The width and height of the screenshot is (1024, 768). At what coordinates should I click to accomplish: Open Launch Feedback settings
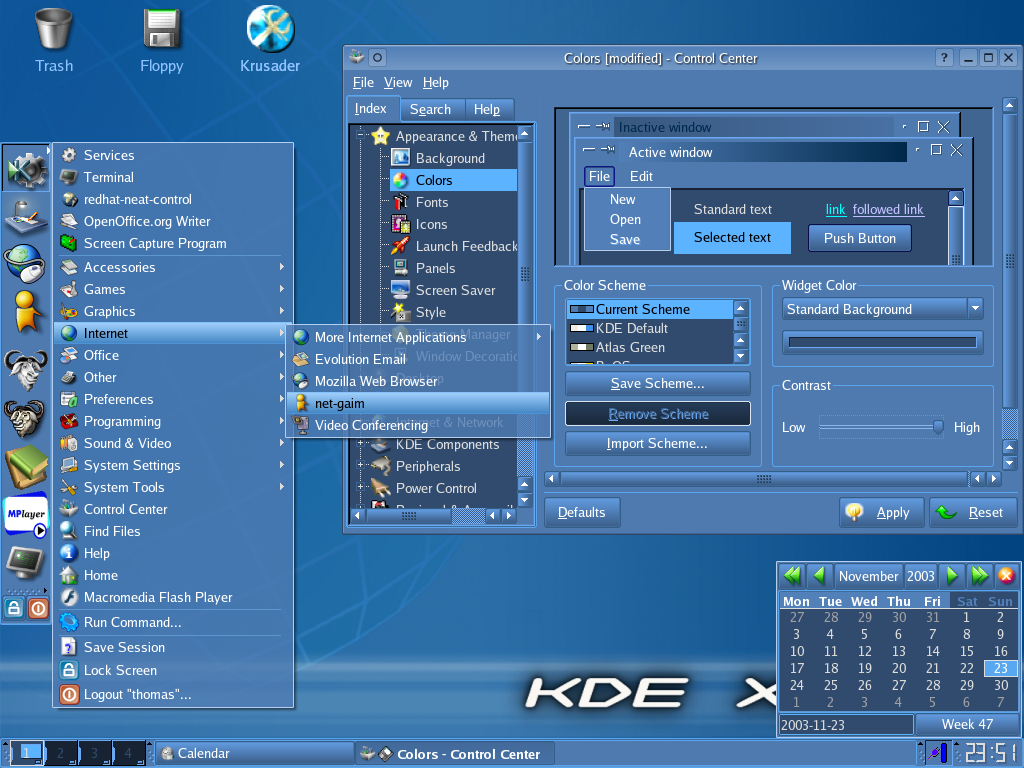[466, 246]
